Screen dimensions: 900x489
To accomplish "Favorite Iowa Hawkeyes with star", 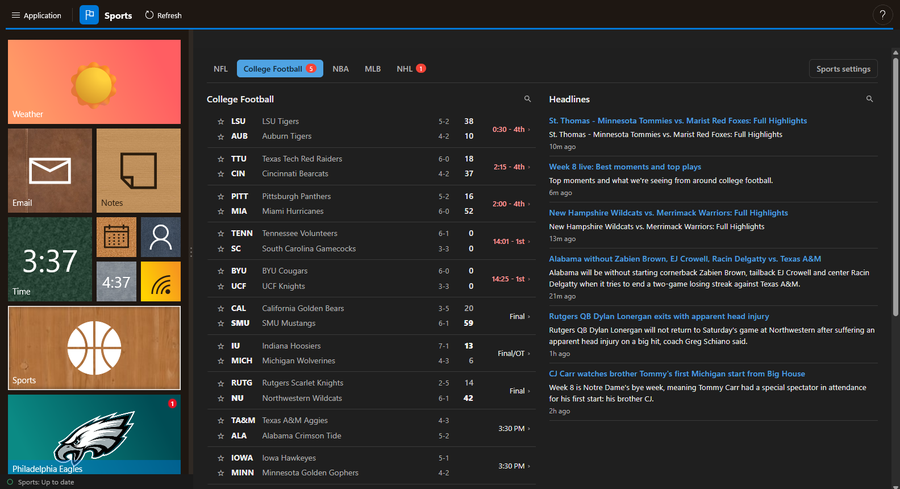I will point(220,458).
